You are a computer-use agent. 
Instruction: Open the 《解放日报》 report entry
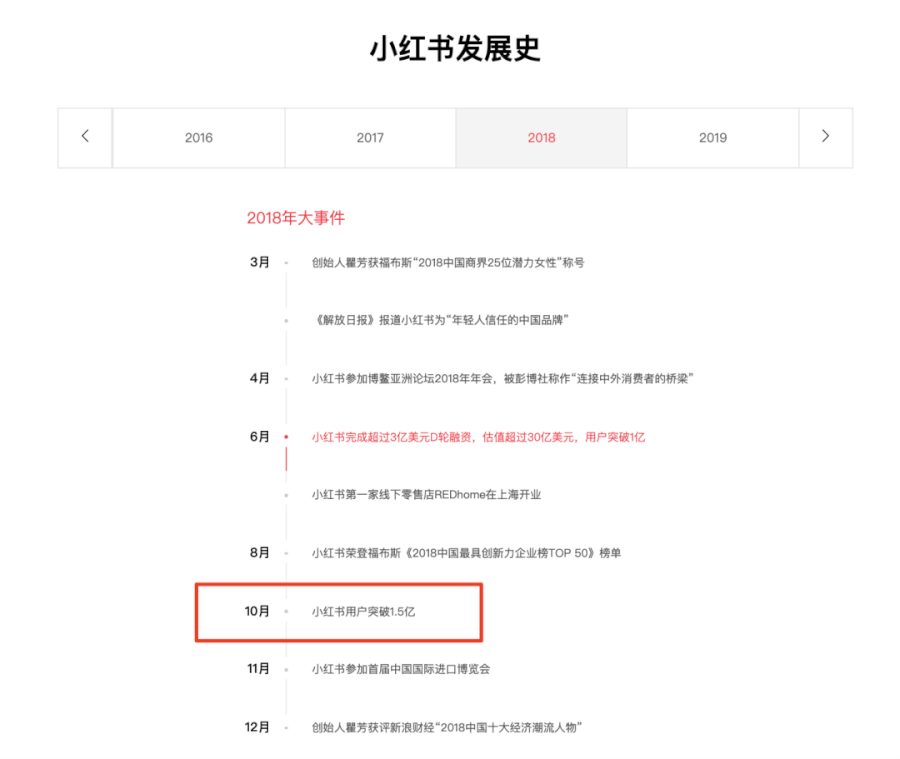440,320
